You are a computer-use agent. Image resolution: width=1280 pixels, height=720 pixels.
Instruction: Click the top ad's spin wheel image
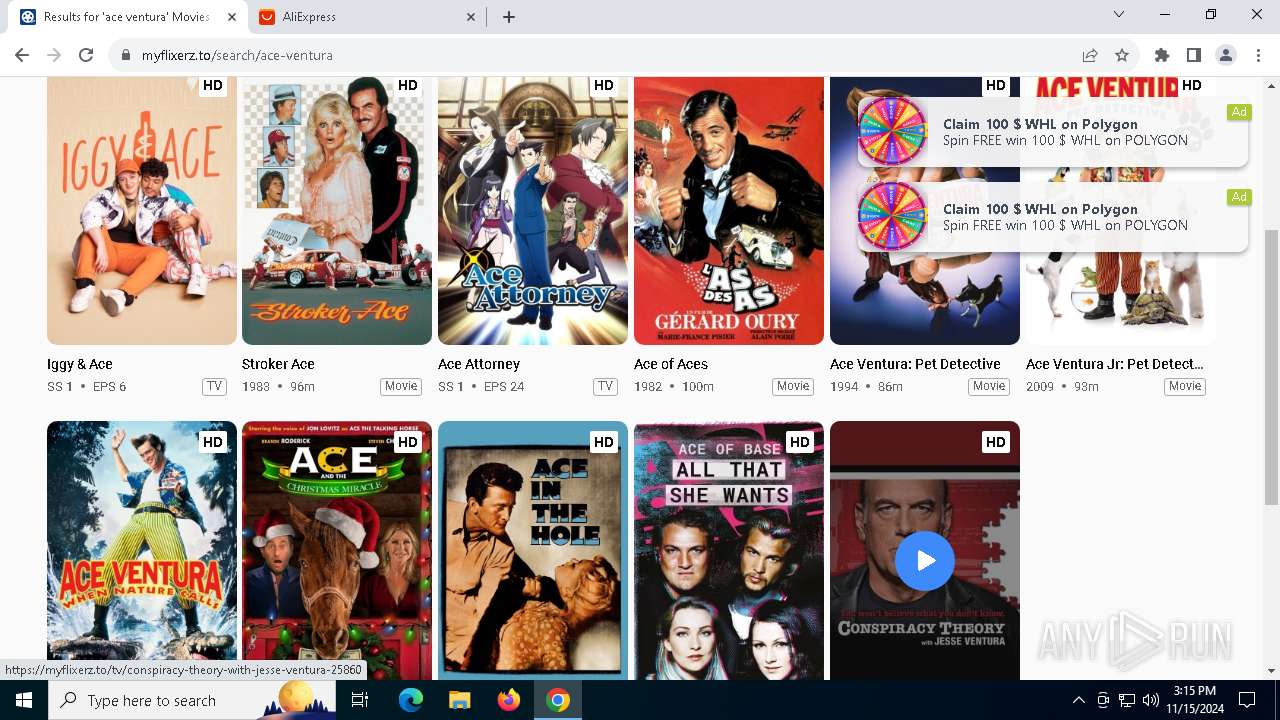[892, 131]
